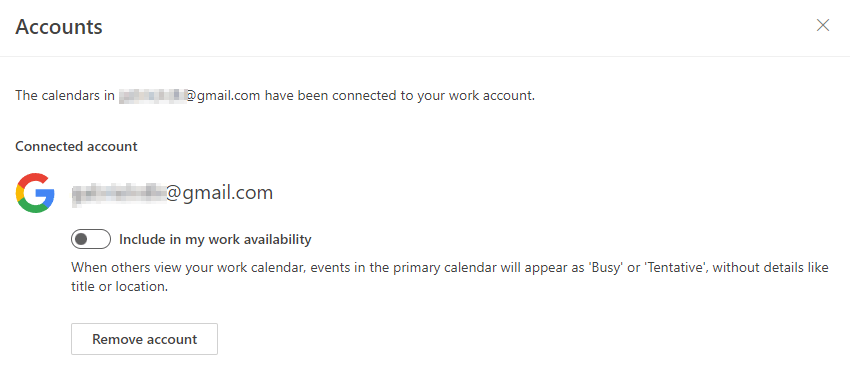Click the gray knob inside the toggle
850x371 pixels.
(81, 239)
